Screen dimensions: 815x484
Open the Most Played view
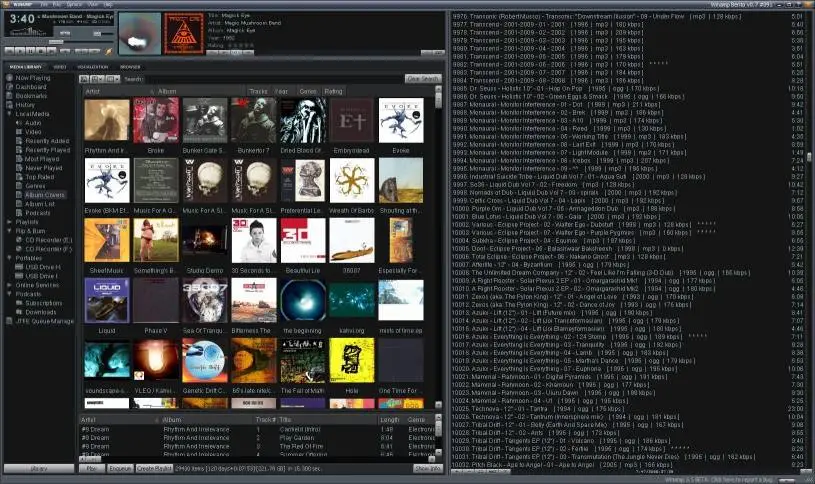click(42, 159)
